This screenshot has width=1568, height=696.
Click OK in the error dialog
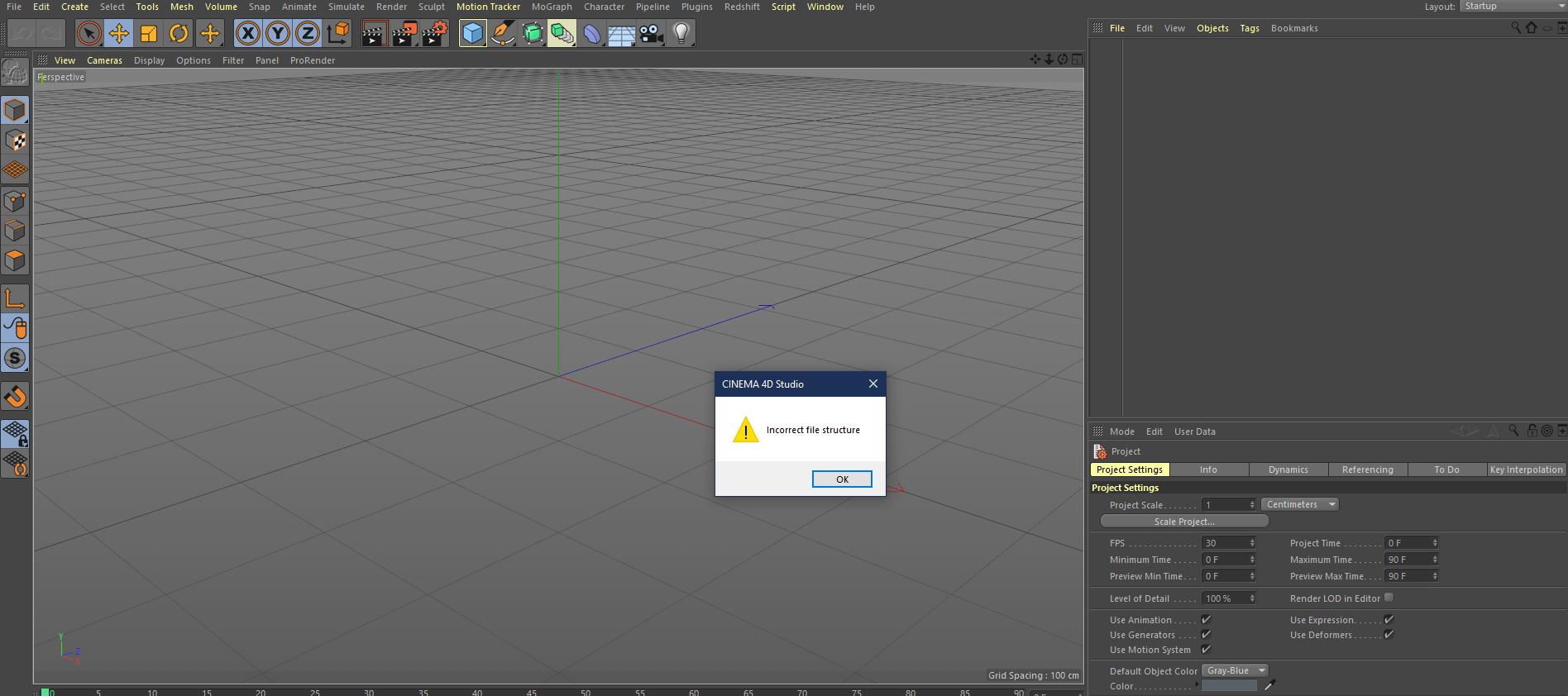(x=842, y=479)
